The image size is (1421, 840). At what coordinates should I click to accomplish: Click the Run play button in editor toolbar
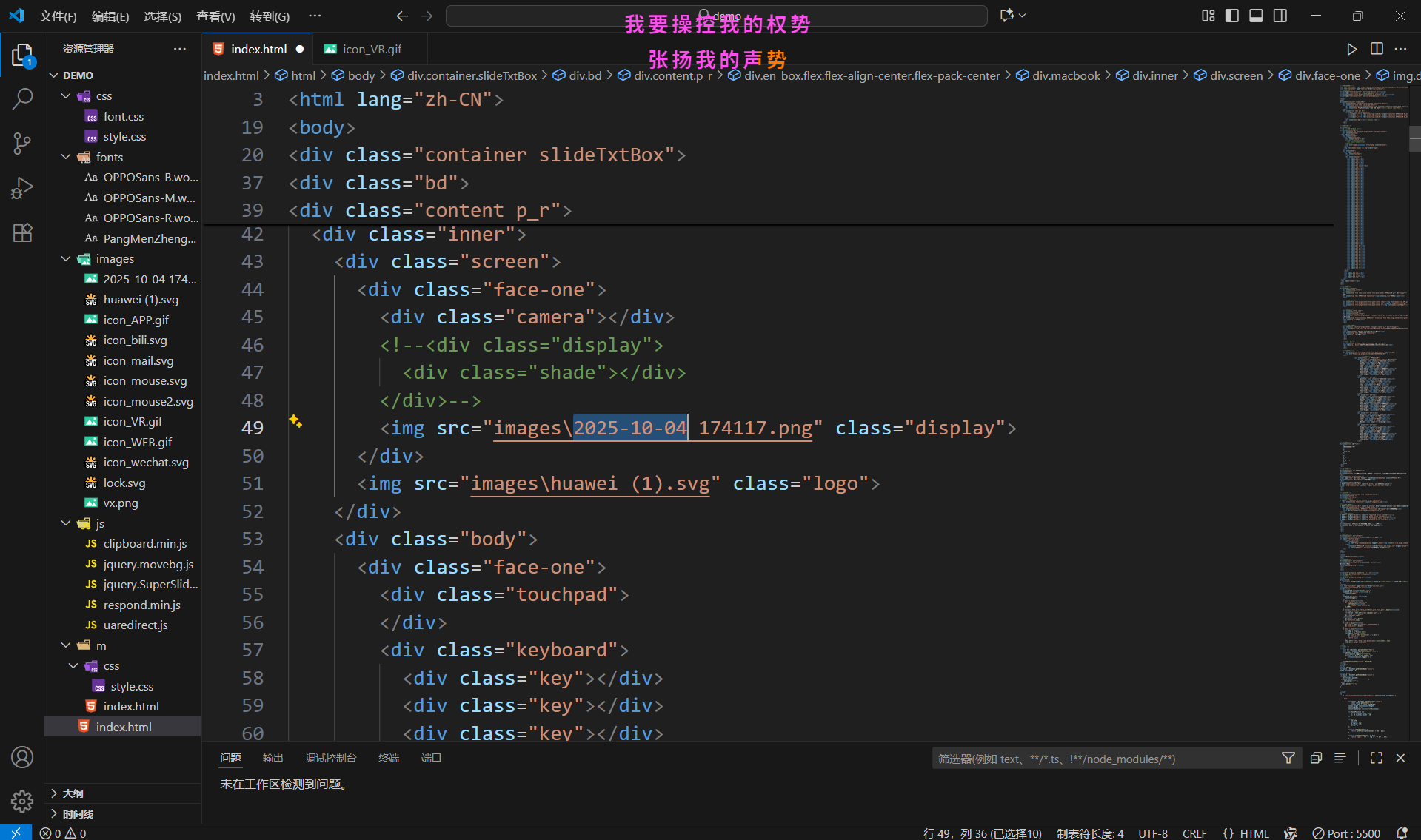[x=1351, y=49]
